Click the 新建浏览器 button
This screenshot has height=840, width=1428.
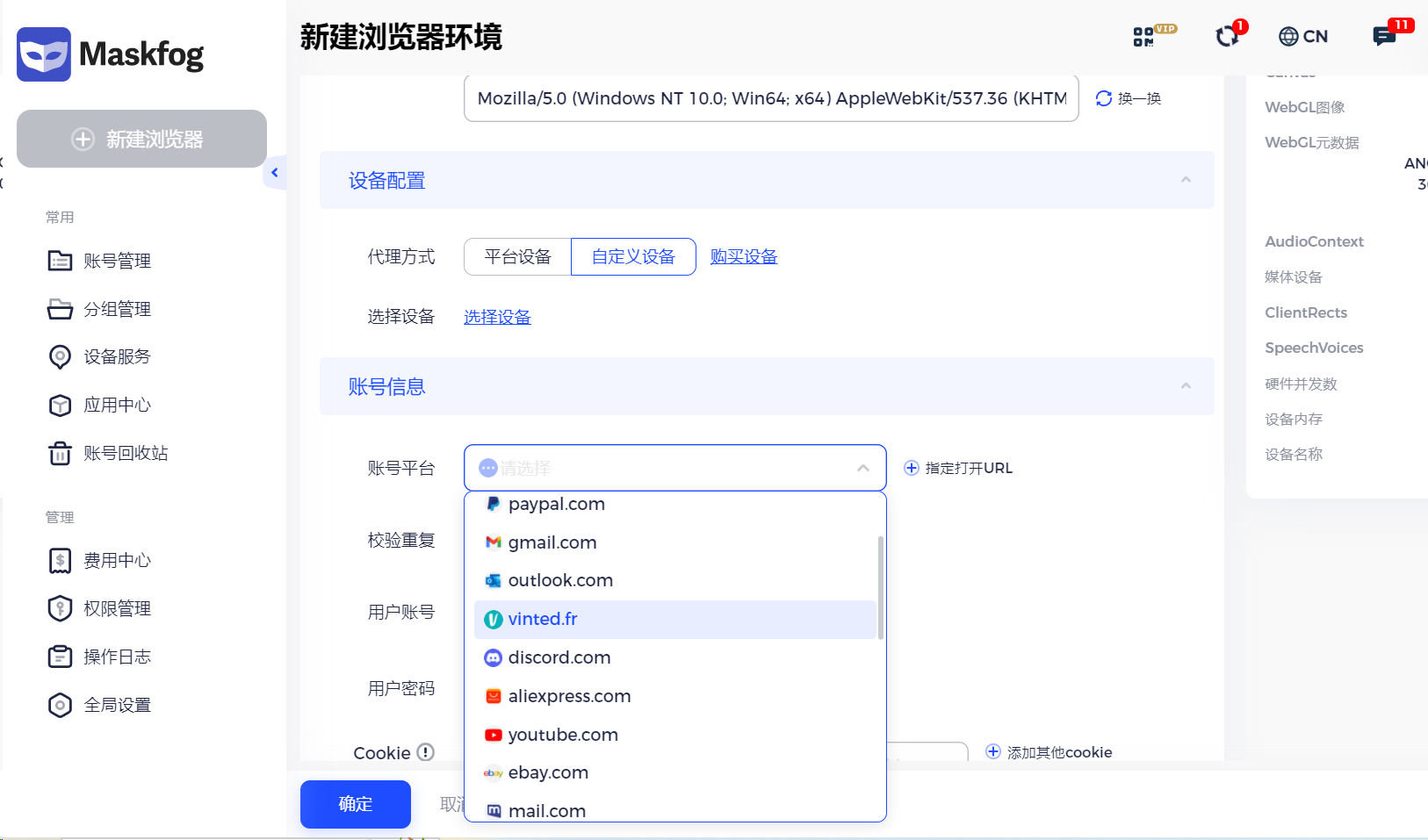coord(141,139)
